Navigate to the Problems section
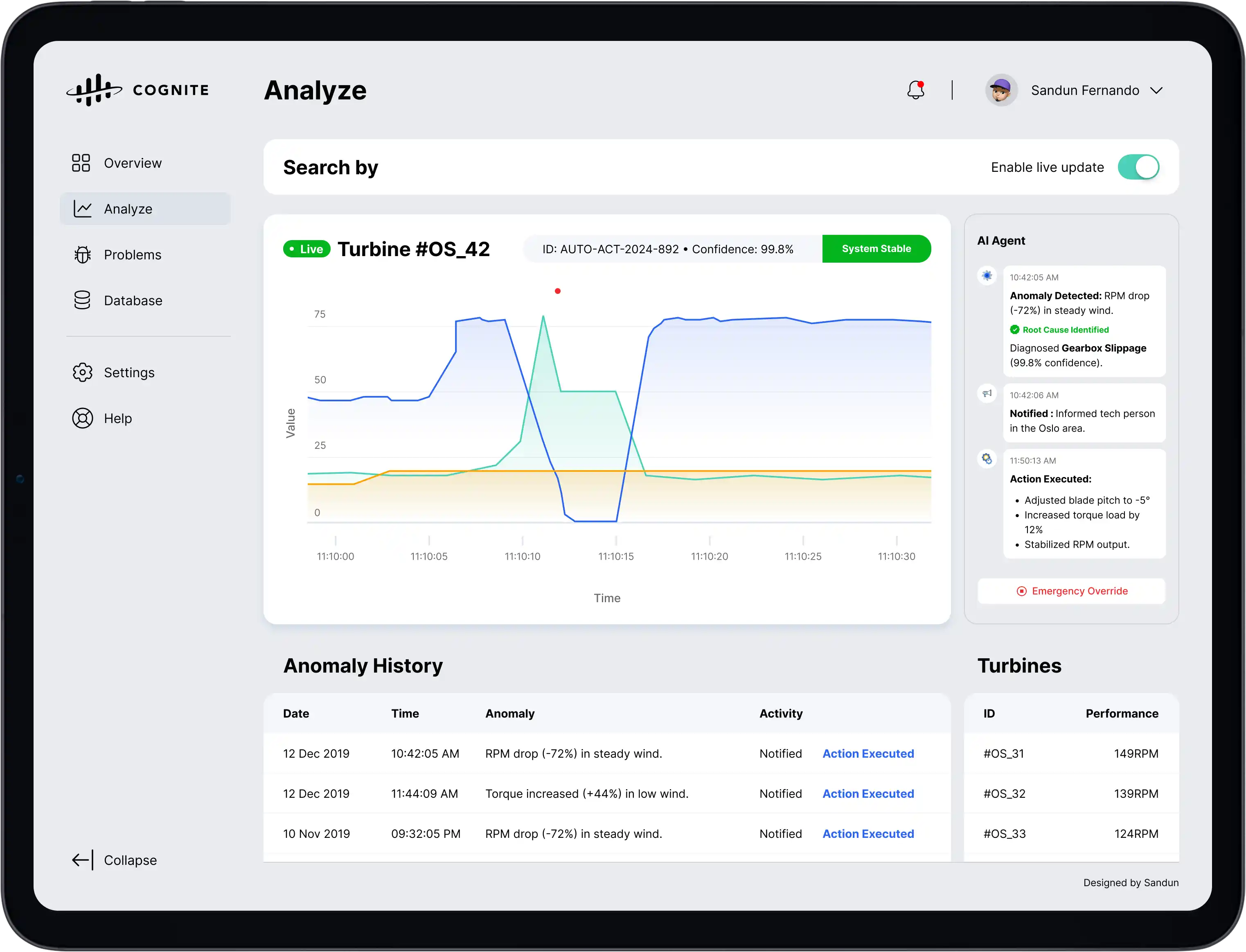This screenshot has width=1246, height=952. coord(132,254)
